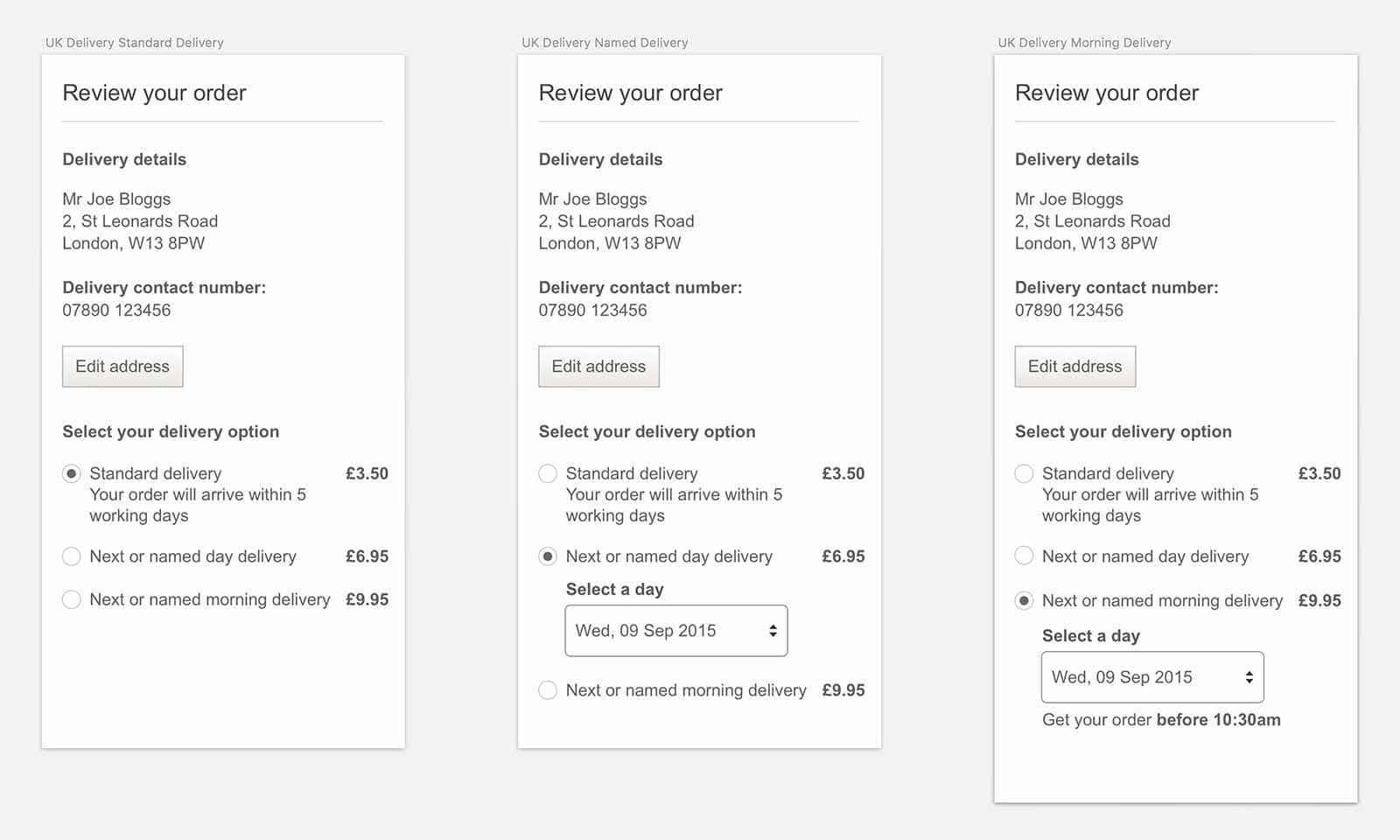
Task: Choose Next or named morning delivery in Named Delivery panel
Action: 548,690
